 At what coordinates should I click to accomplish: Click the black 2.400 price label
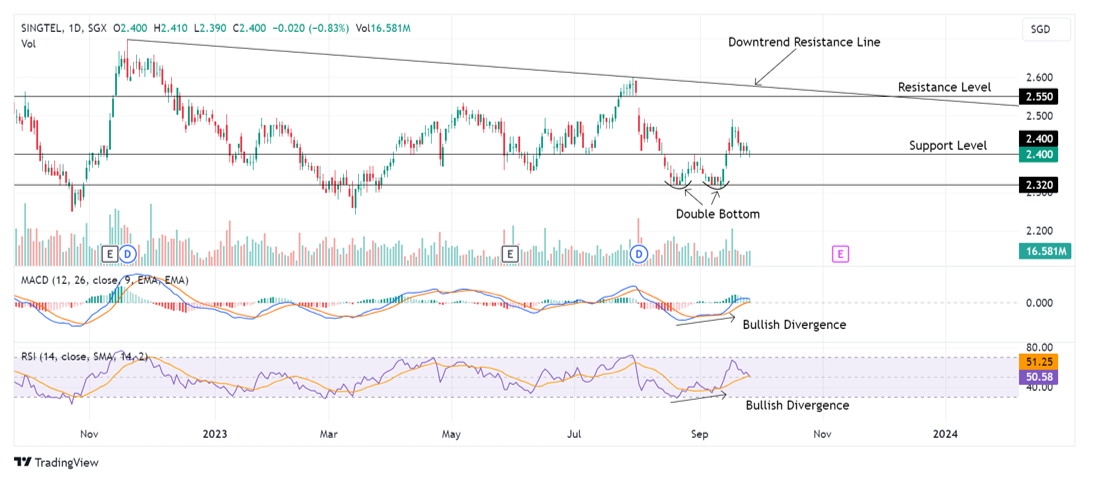point(1038,139)
